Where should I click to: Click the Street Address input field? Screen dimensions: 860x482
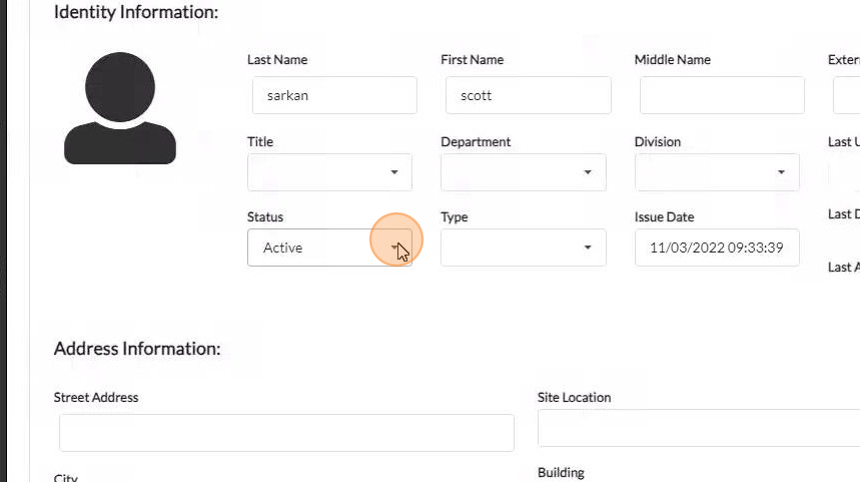pyautogui.click(x=287, y=433)
